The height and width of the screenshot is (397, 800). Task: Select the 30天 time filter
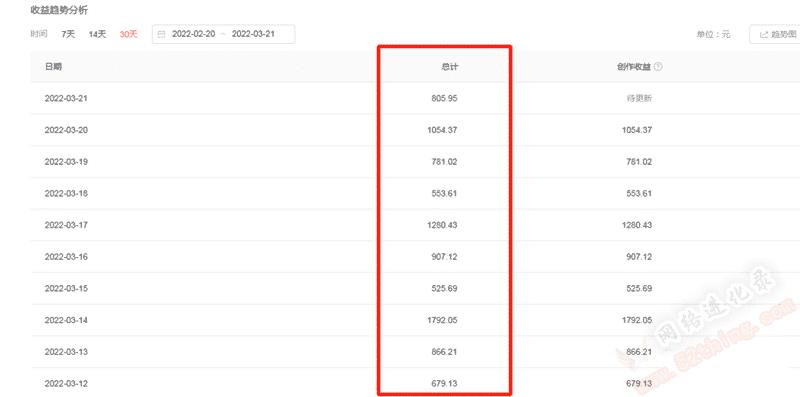[129, 34]
